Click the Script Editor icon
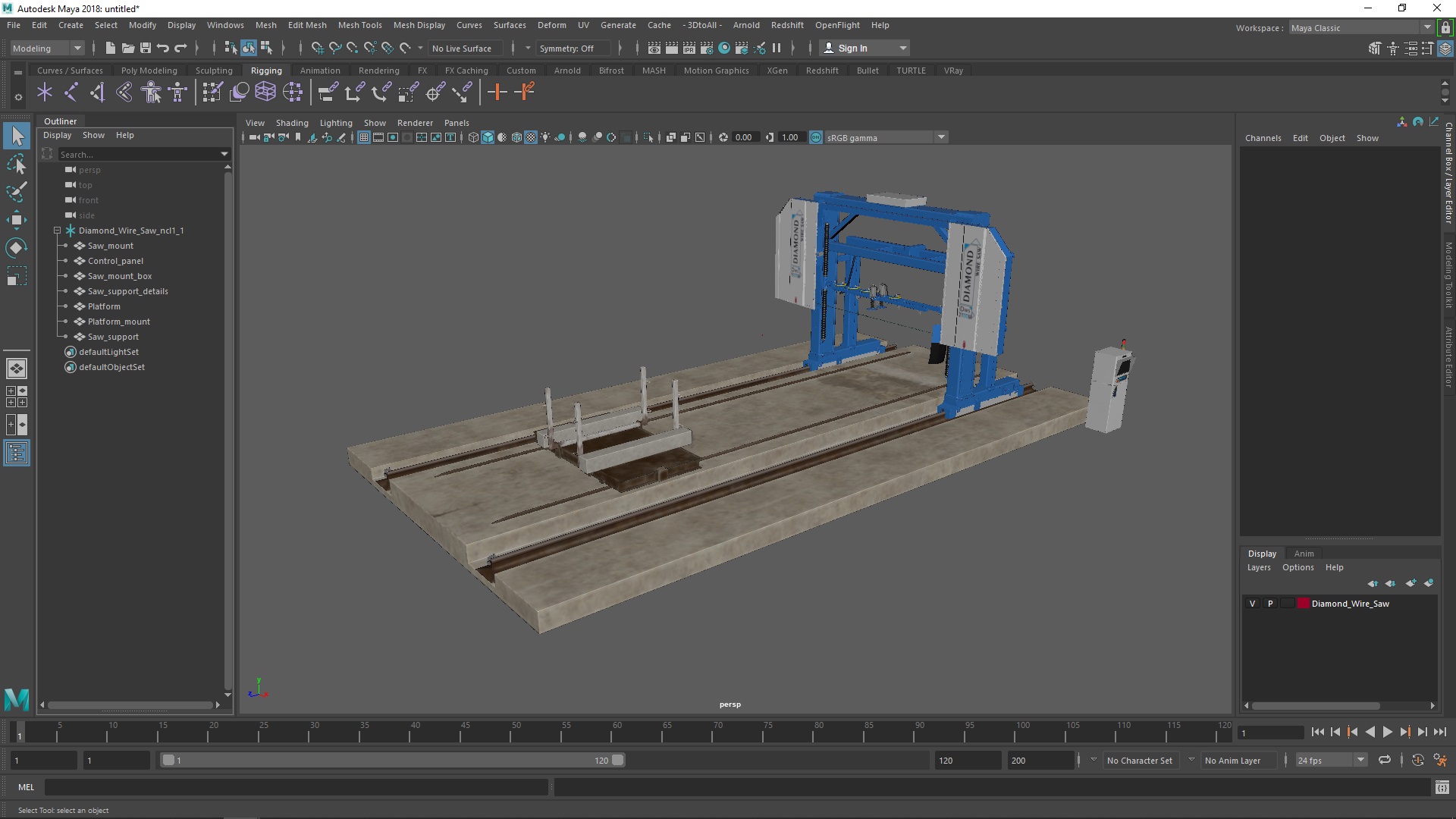 [1442, 787]
